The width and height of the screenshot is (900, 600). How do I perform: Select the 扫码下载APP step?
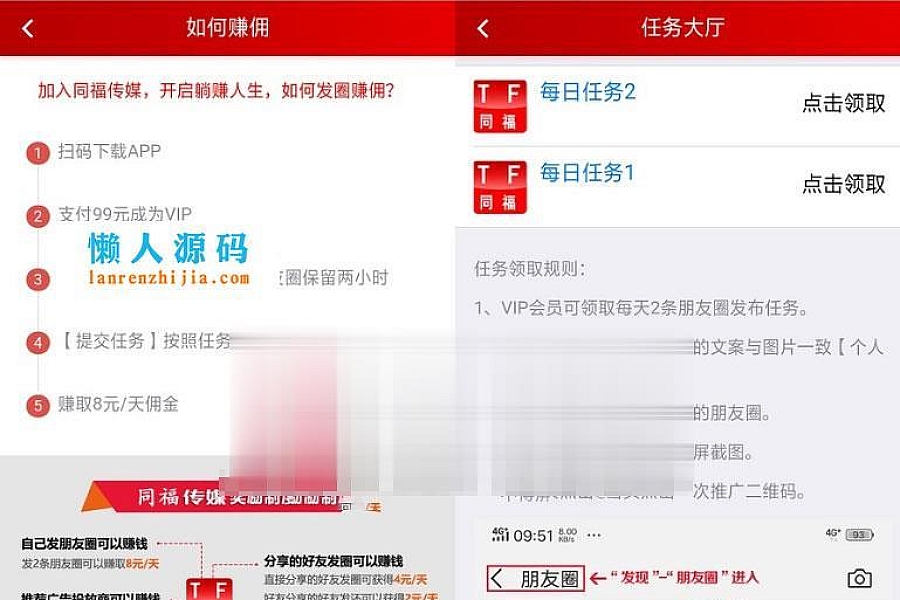pos(109,152)
